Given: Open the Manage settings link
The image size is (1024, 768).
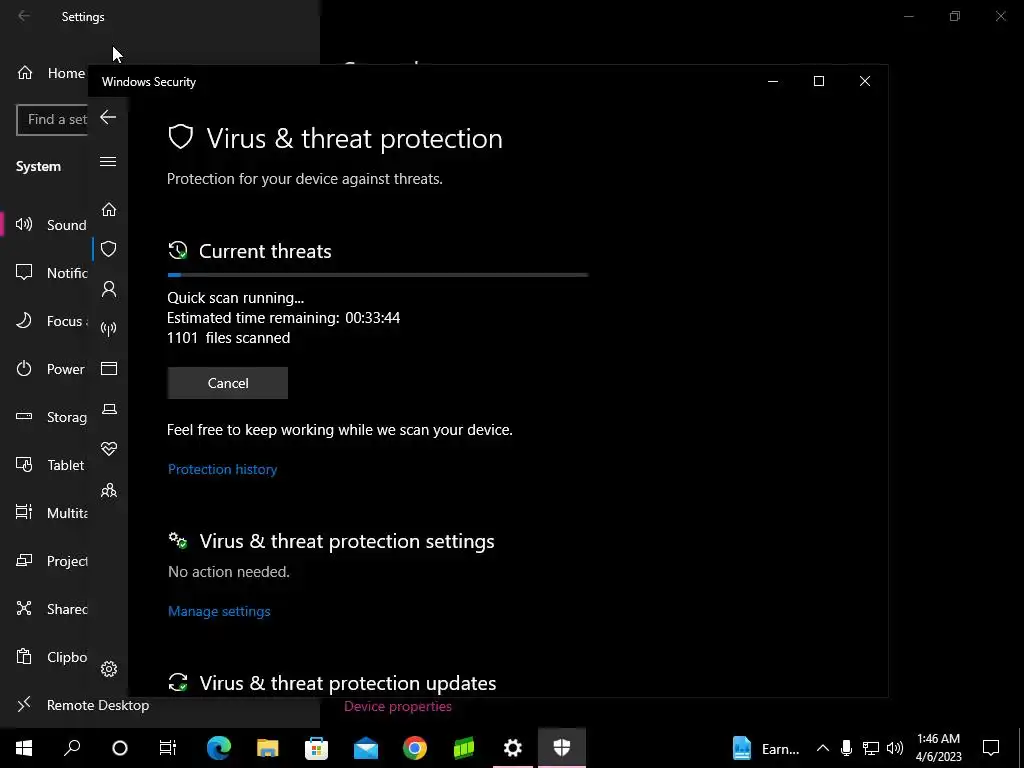Looking at the screenshot, I should coord(219,611).
